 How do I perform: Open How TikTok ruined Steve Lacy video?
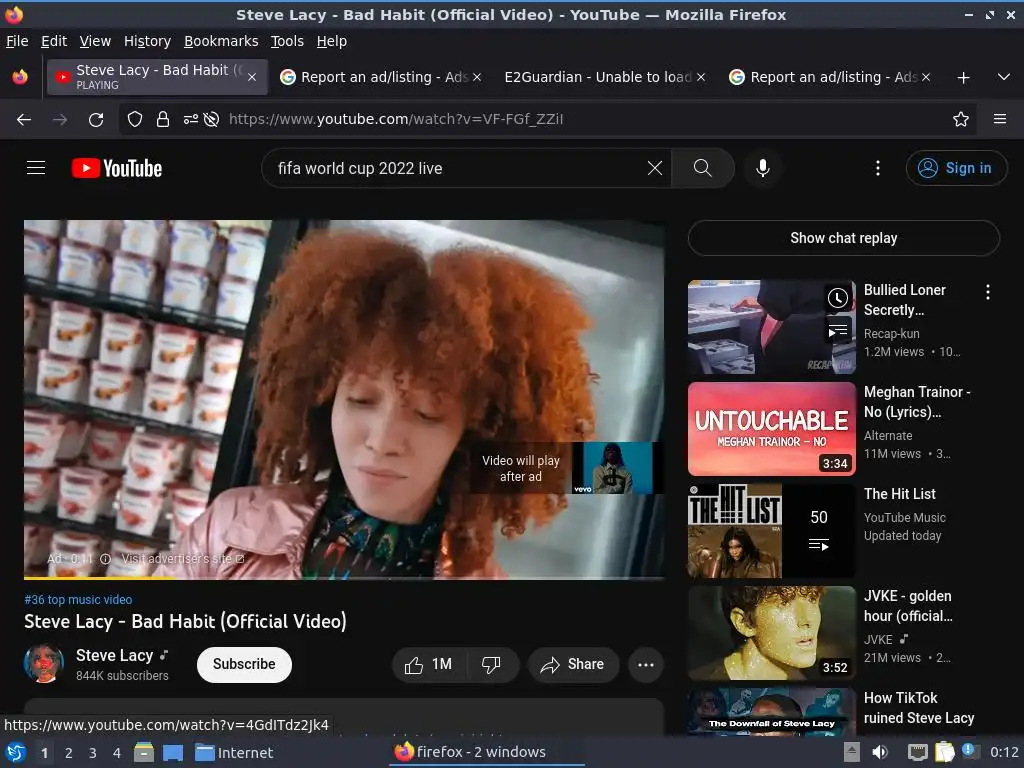pos(771,712)
